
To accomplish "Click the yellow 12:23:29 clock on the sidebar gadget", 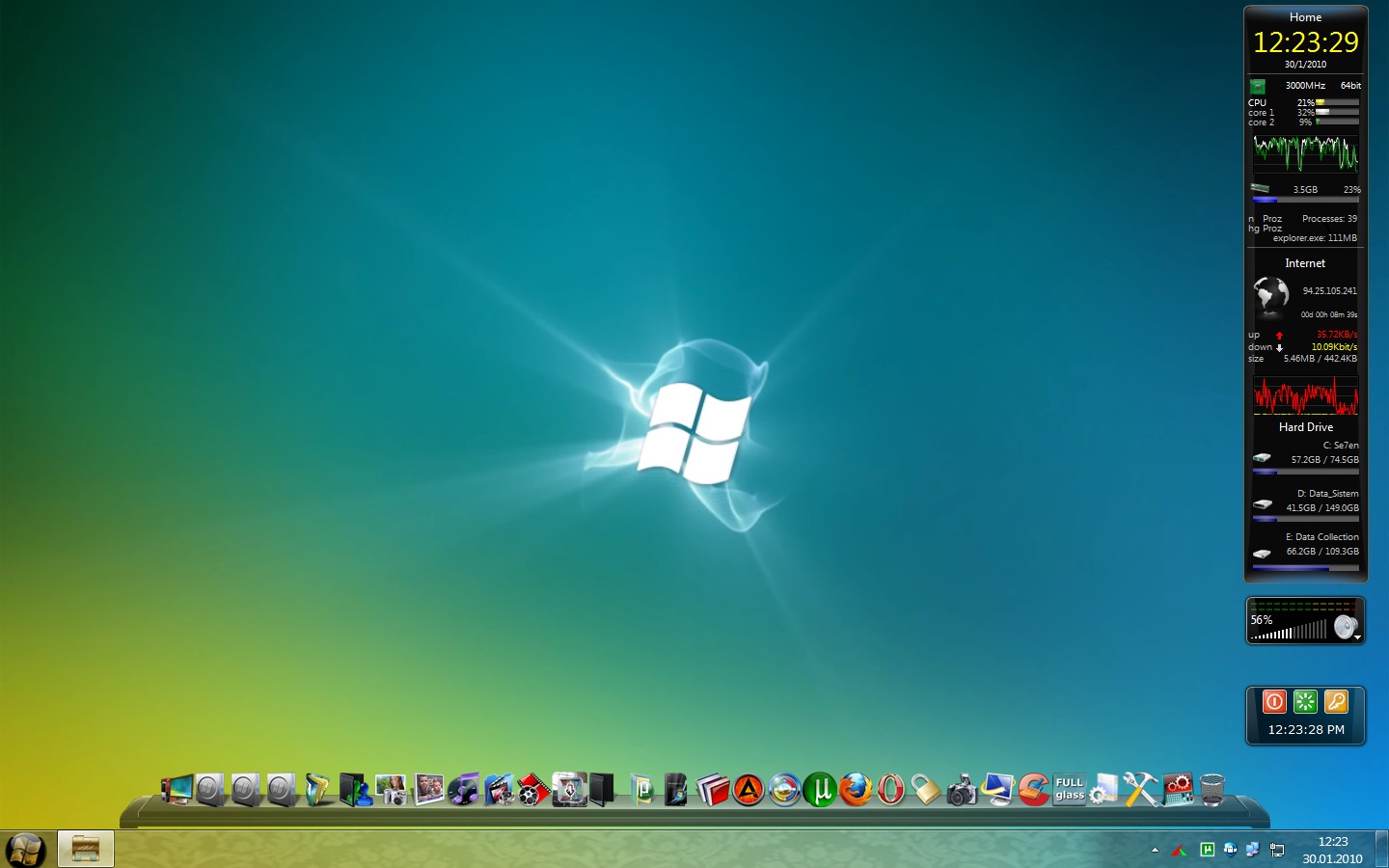I will [1305, 42].
